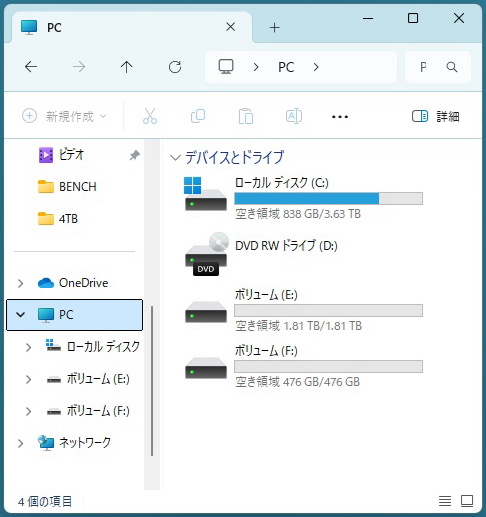
Task: Go back with the left arrow
Action: [31, 67]
